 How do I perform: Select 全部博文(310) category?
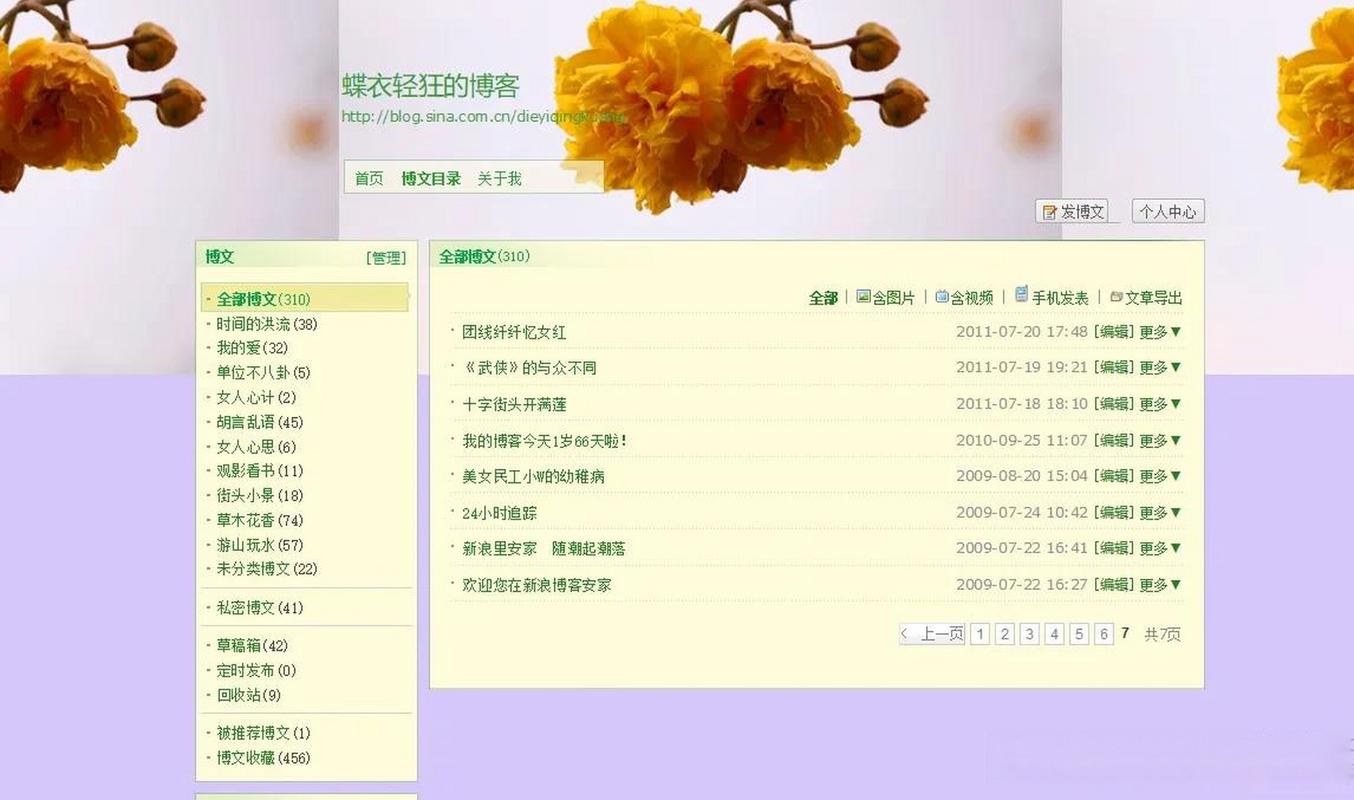click(305, 298)
